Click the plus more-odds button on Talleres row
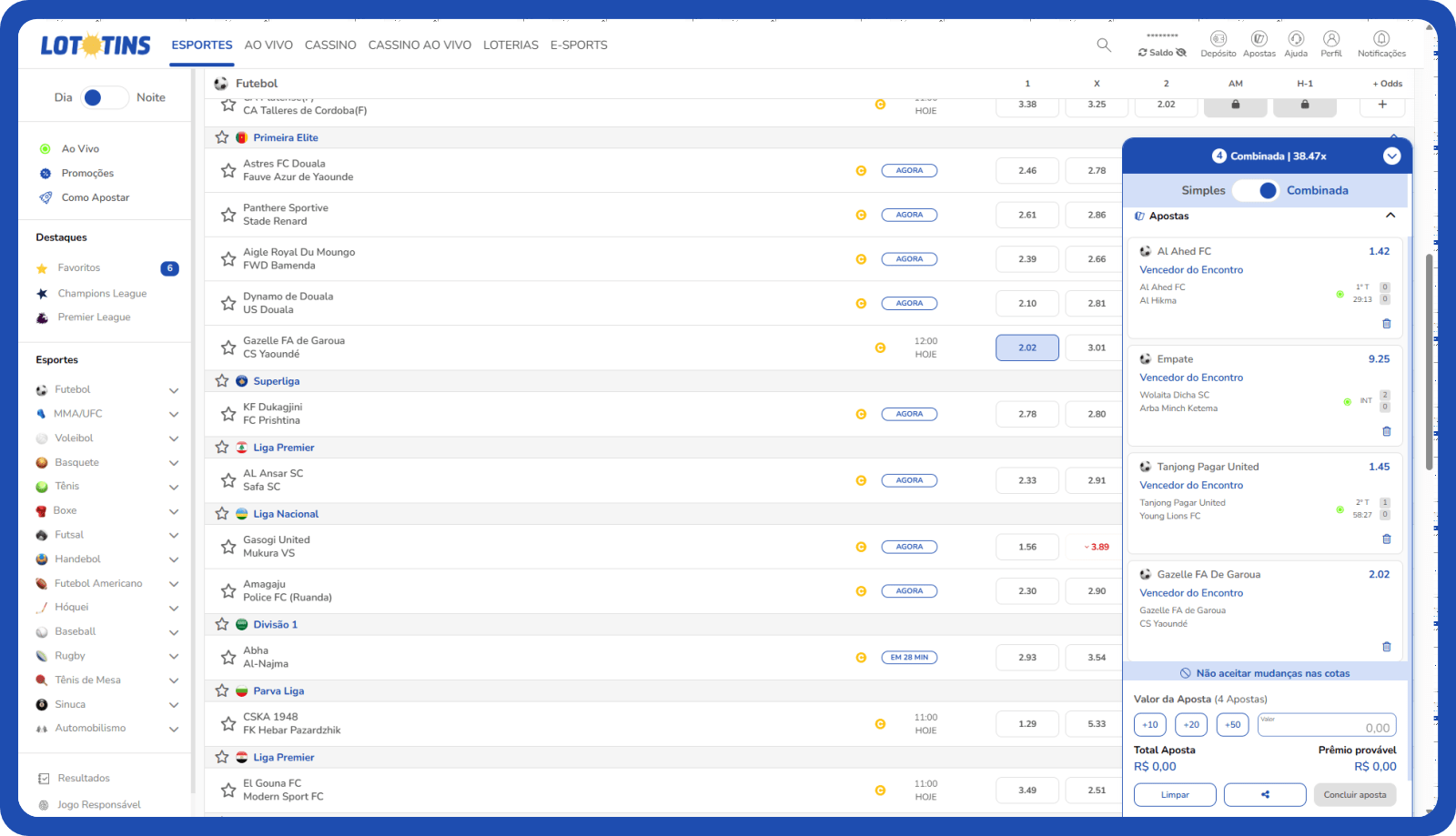This screenshot has height=836, width=1456. click(1382, 105)
